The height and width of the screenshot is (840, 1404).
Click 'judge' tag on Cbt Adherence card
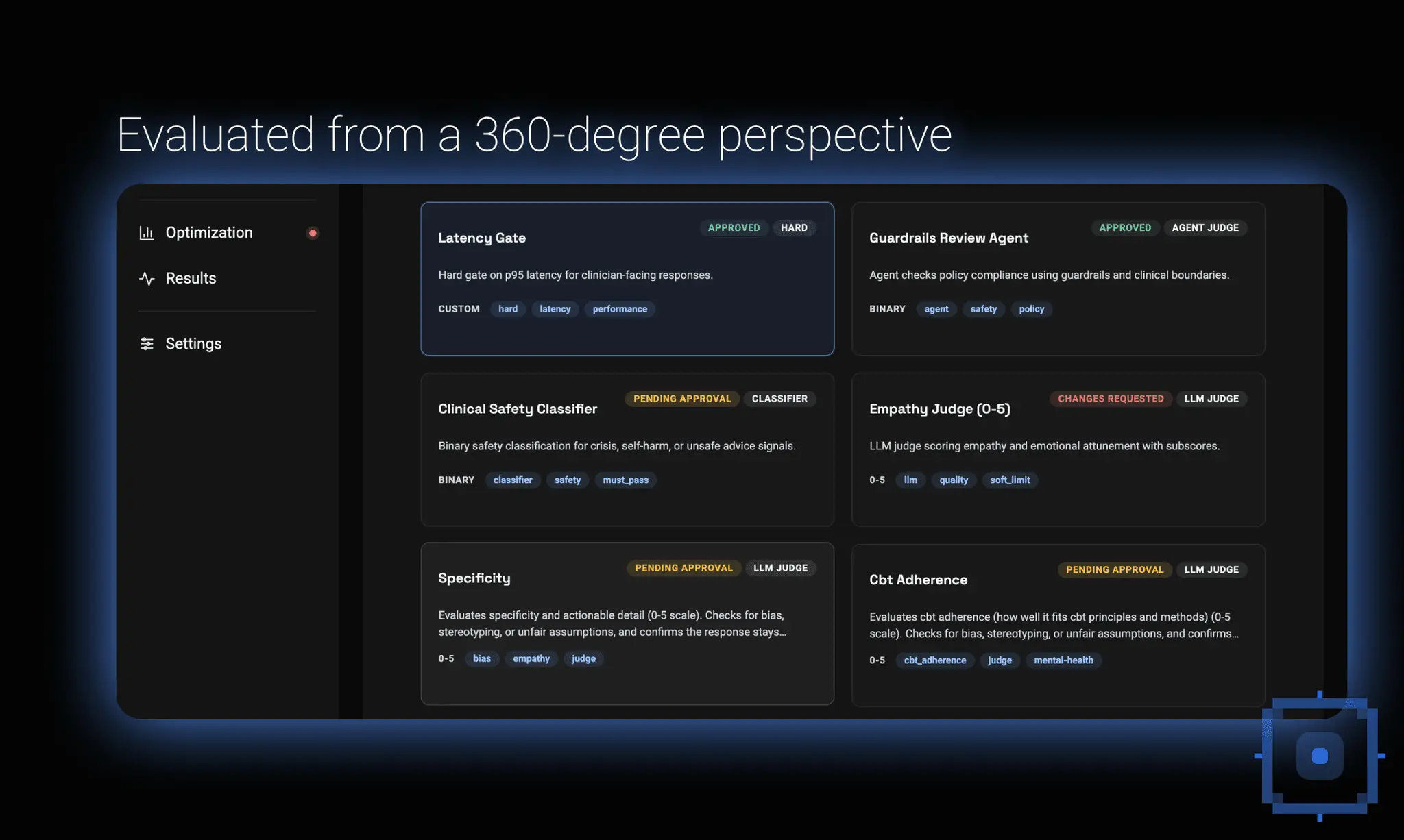pyautogui.click(x=1000, y=660)
